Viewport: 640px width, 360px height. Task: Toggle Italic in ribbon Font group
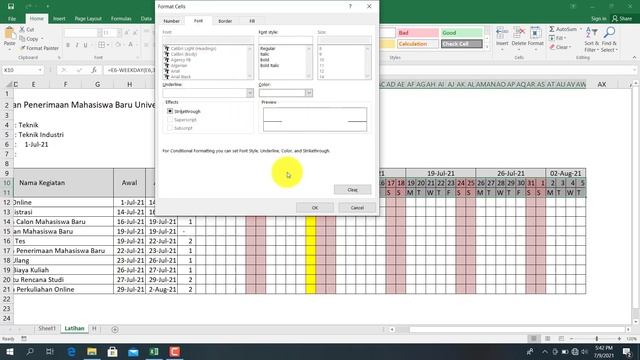click(76, 45)
